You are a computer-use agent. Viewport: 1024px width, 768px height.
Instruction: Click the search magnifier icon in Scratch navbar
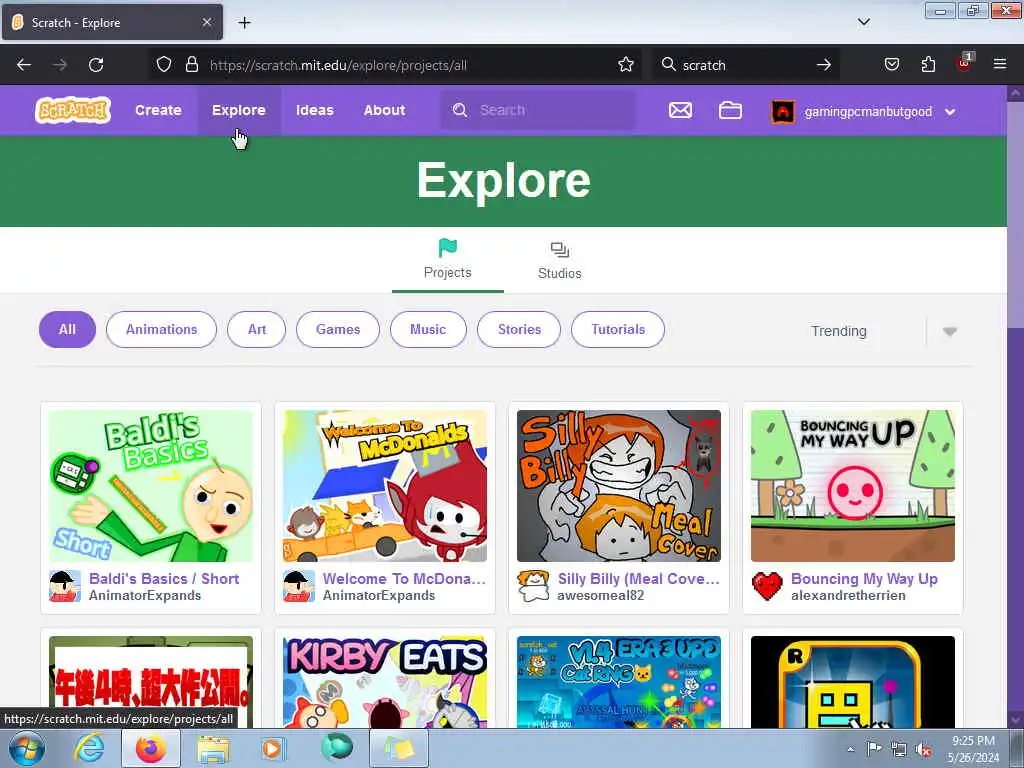[x=460, y=110]
